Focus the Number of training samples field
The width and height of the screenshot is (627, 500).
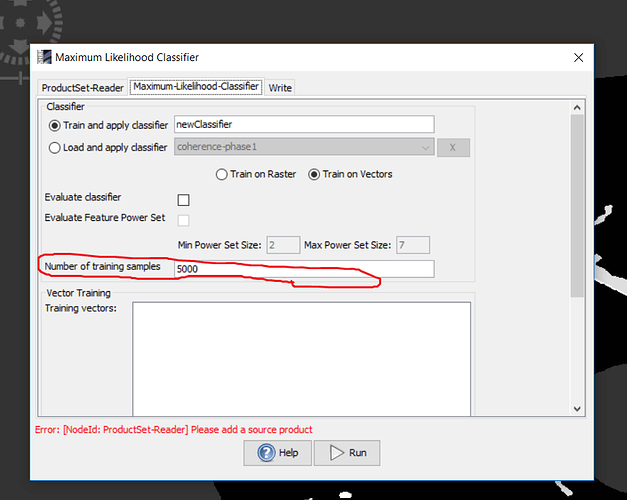tap(304, 269)
